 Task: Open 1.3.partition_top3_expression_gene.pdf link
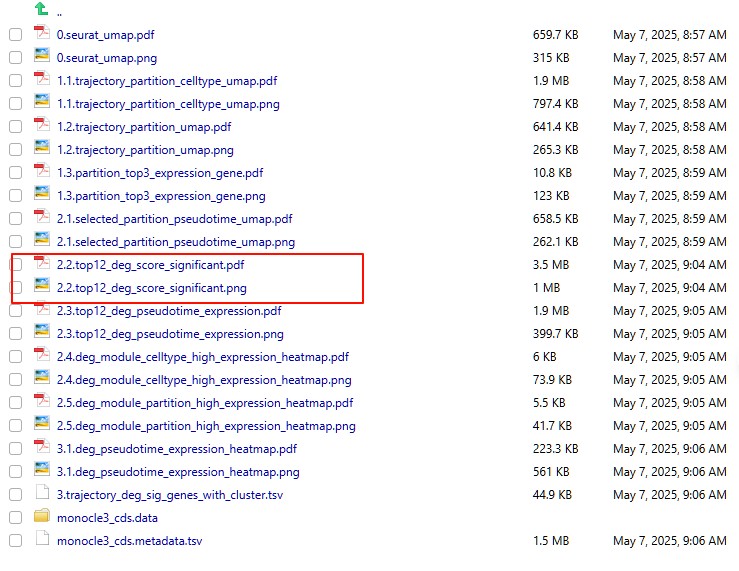click(160, 173)
